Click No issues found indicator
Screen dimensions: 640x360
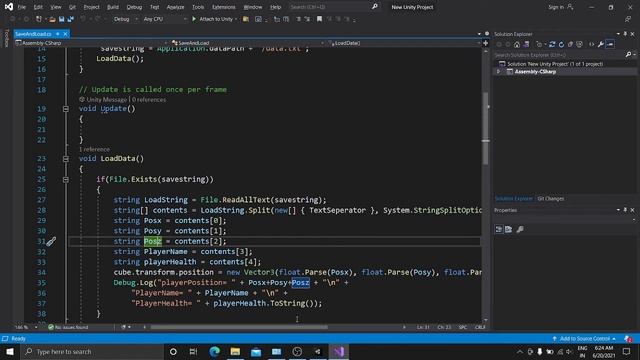coord(68,327)
